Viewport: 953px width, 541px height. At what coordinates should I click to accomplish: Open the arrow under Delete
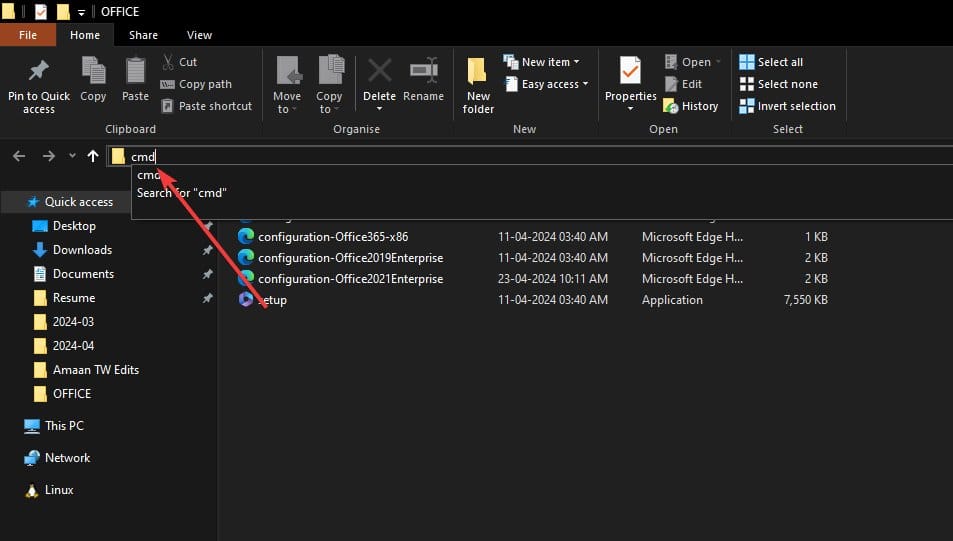(x=379, y=109)
